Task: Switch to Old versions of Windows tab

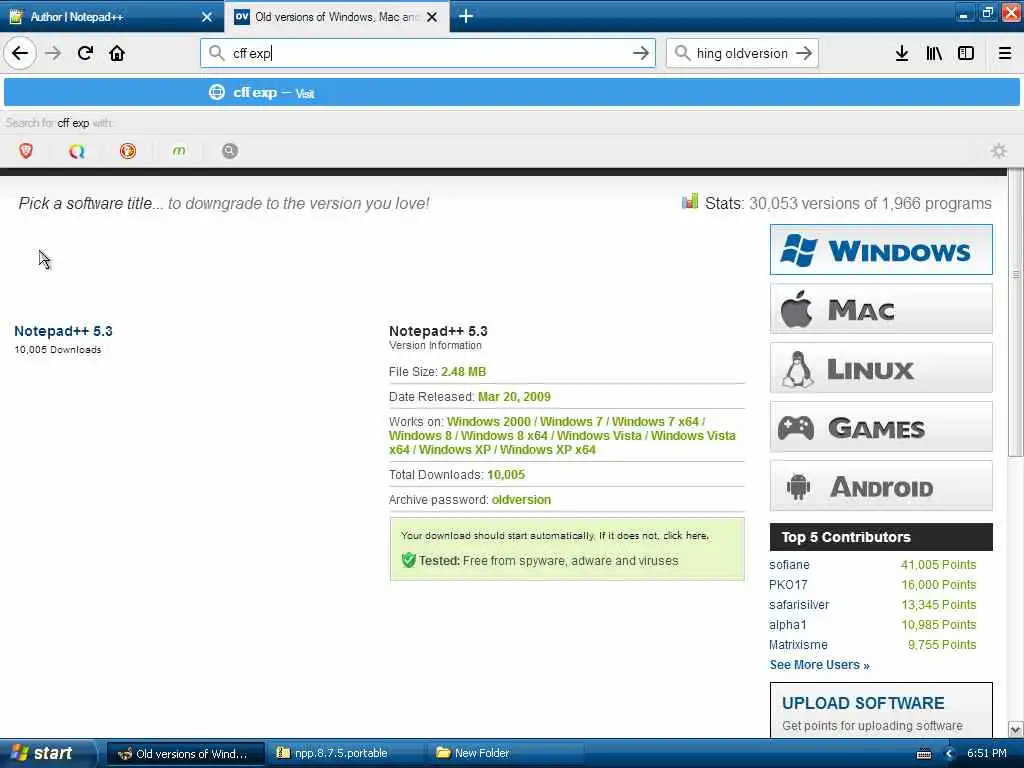Action: (x=336, y=16)
